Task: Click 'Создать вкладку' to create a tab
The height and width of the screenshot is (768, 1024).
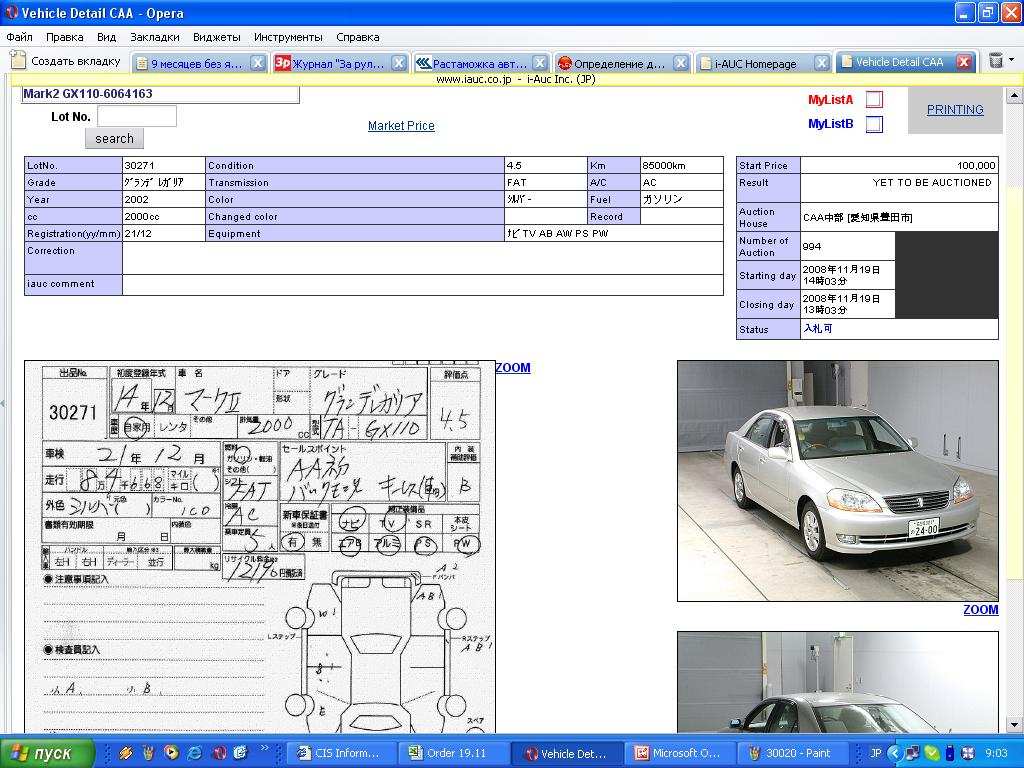Action: pyautogui.click(x=67, y=61)
